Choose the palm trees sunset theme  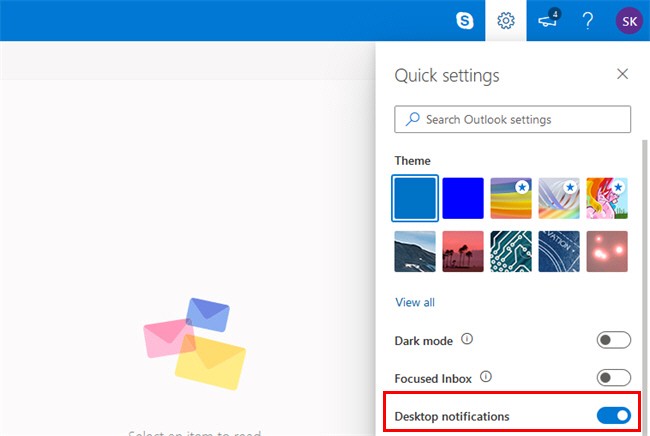click(x=463, y=252)
